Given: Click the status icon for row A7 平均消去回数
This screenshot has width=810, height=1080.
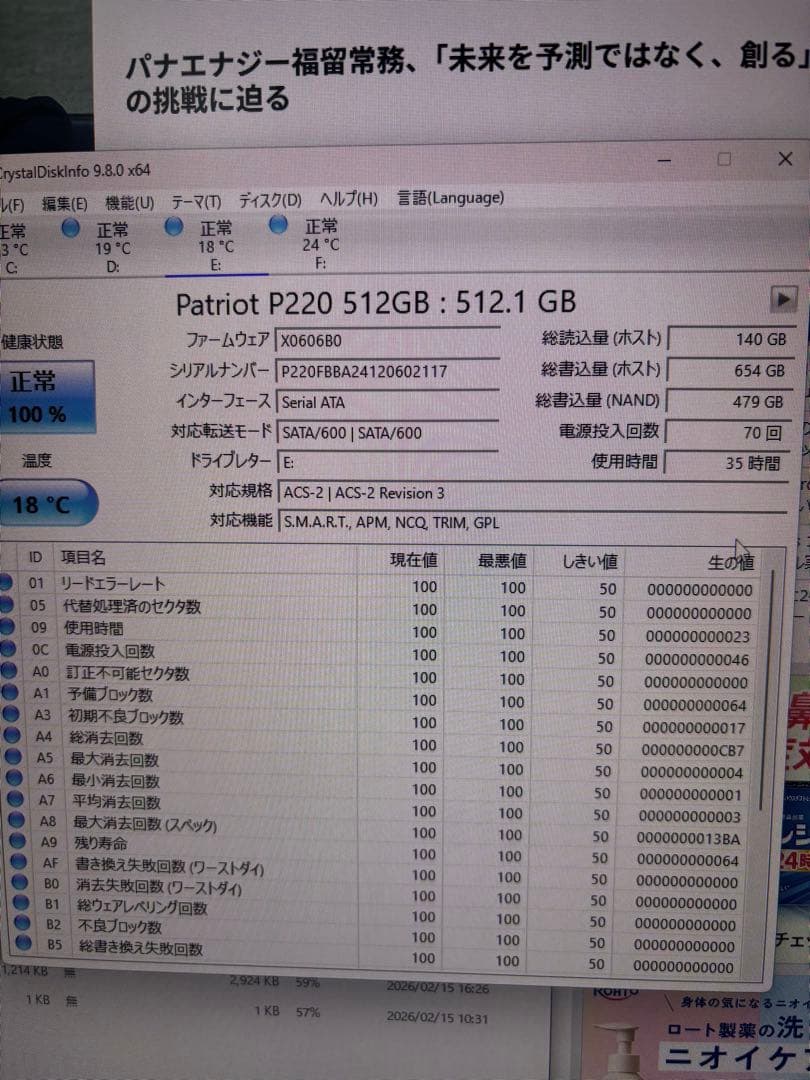Looking at the screenshot, I should [16, 799].
